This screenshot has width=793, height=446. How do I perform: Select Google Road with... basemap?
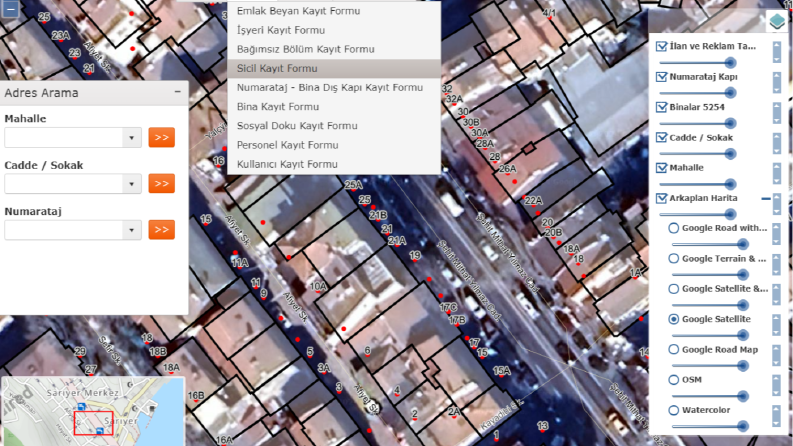coord(674,228)
